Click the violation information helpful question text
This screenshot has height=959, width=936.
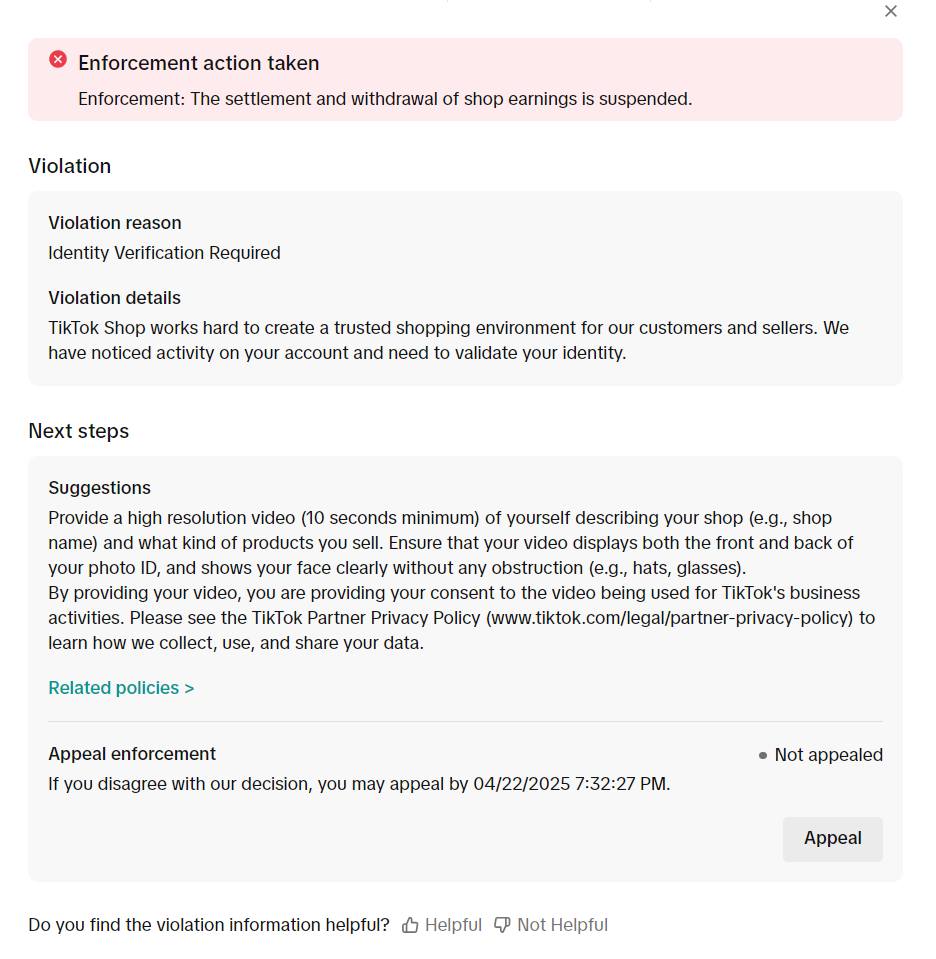209,925
